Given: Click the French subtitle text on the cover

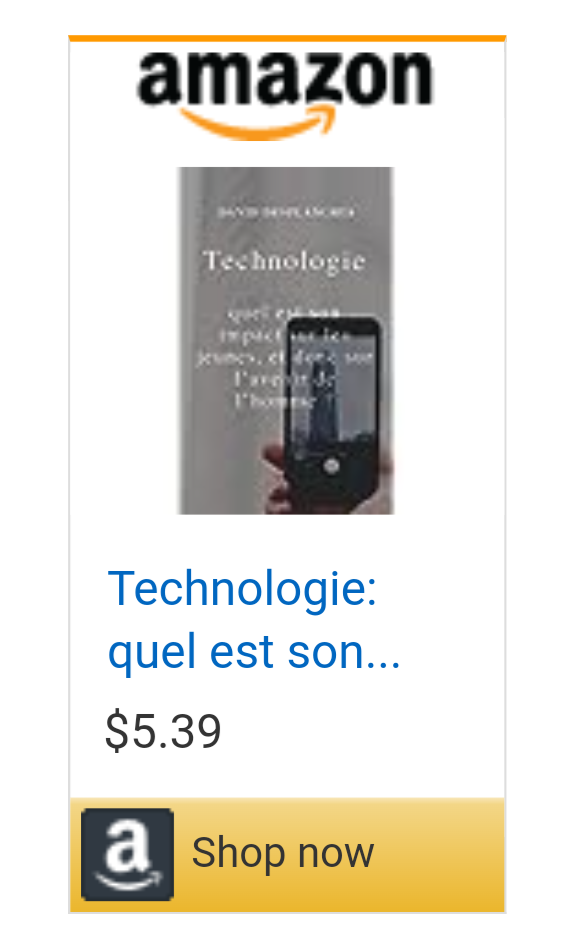Looking at the screenshot, I should [x=284, y=357].
